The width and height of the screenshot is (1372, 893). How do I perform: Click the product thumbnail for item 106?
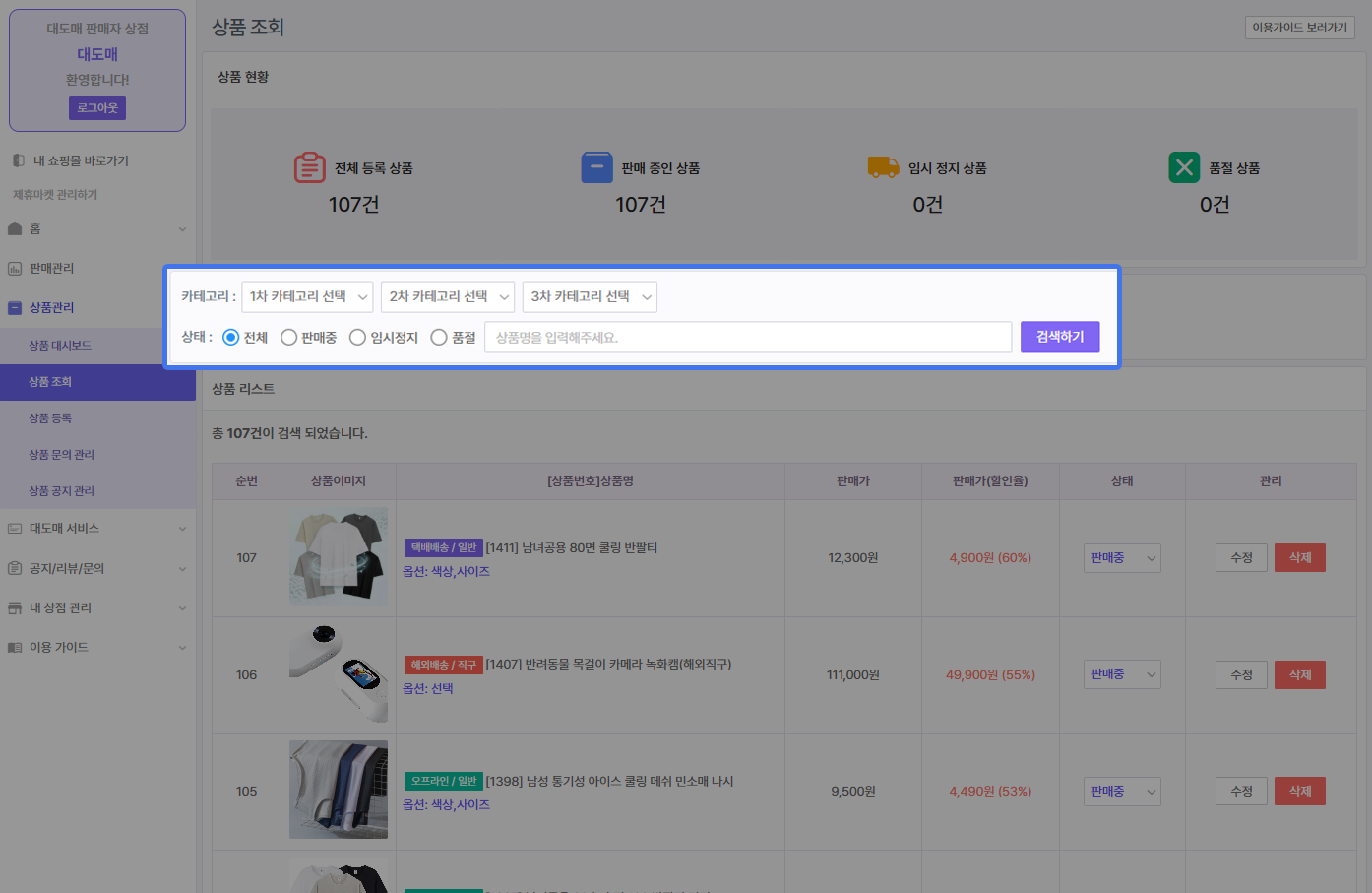(x=339, y=674)
